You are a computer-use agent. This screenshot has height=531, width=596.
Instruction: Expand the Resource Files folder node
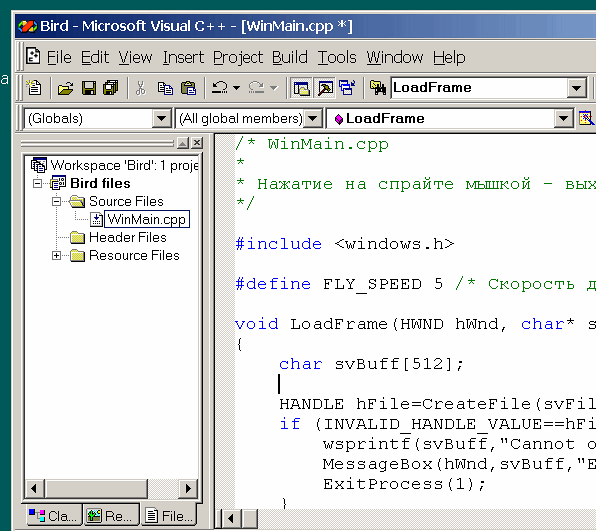(56, 255)
